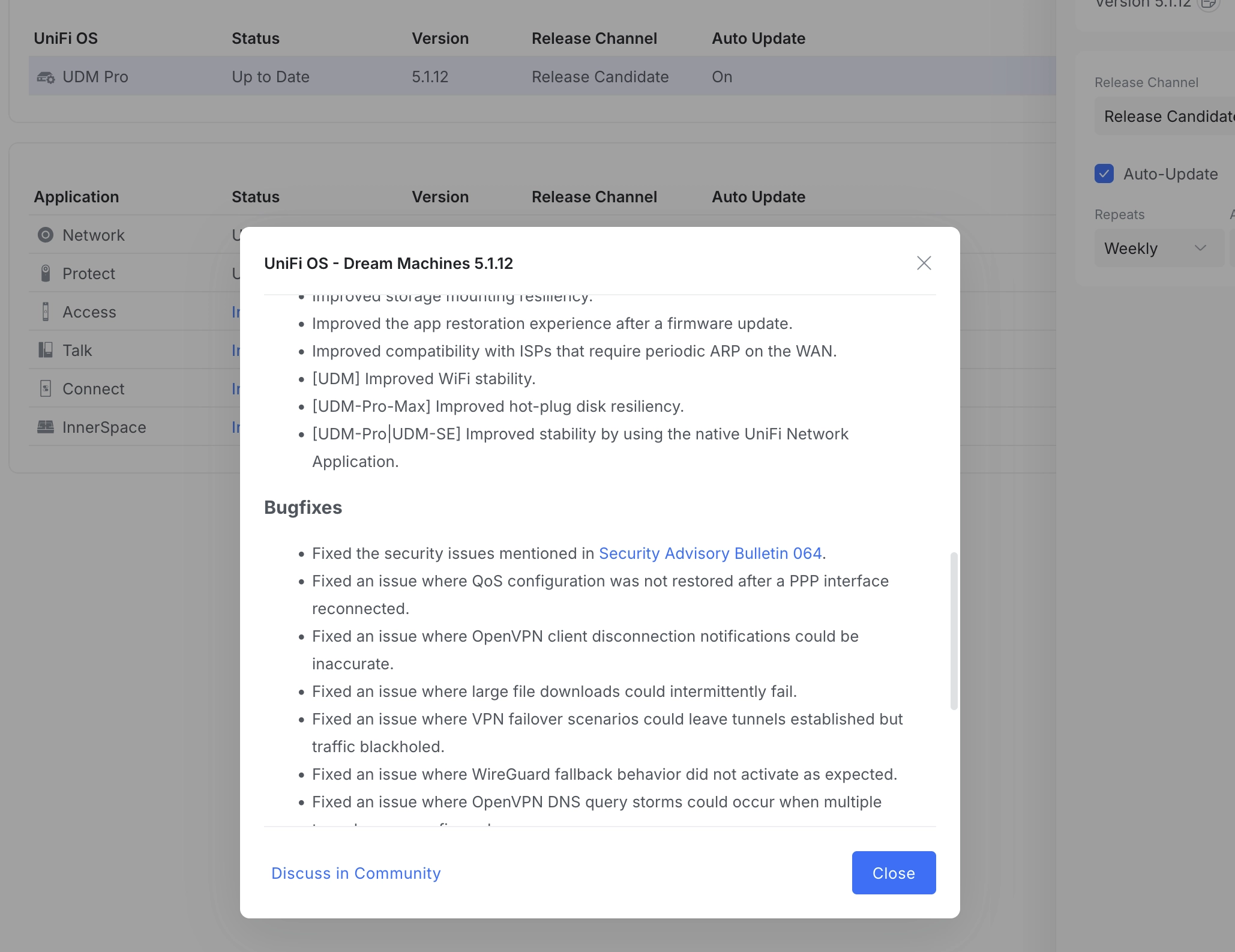The image size is (1235, 952).
Task: Click the UniFi OS column header
Action: click(65, 38)
